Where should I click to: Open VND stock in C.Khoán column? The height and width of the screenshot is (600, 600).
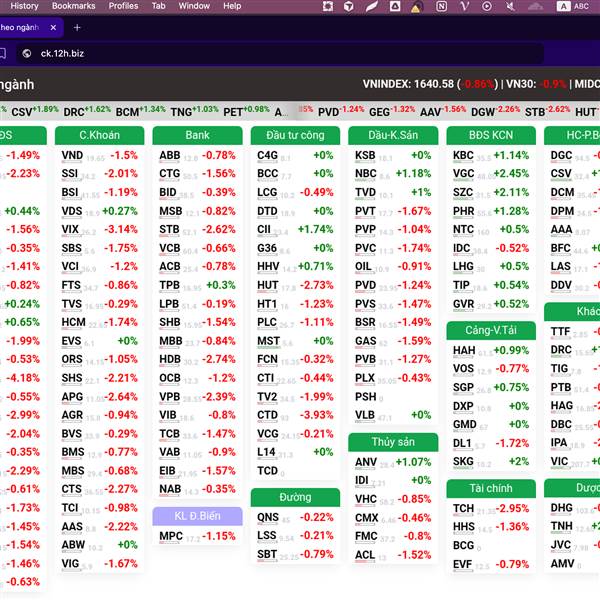coord(99,155)
